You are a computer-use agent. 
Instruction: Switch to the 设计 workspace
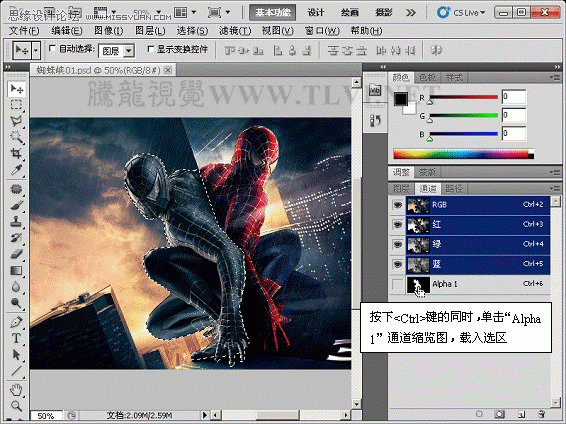click(315, 13)
